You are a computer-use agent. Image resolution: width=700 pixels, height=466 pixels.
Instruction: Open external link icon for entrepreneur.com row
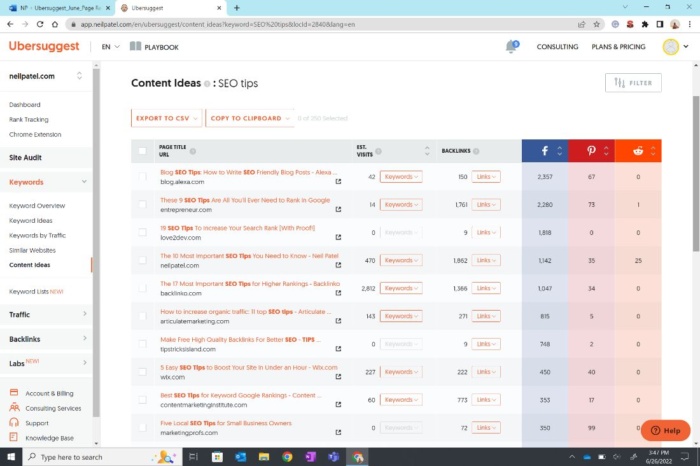(338, 209)
